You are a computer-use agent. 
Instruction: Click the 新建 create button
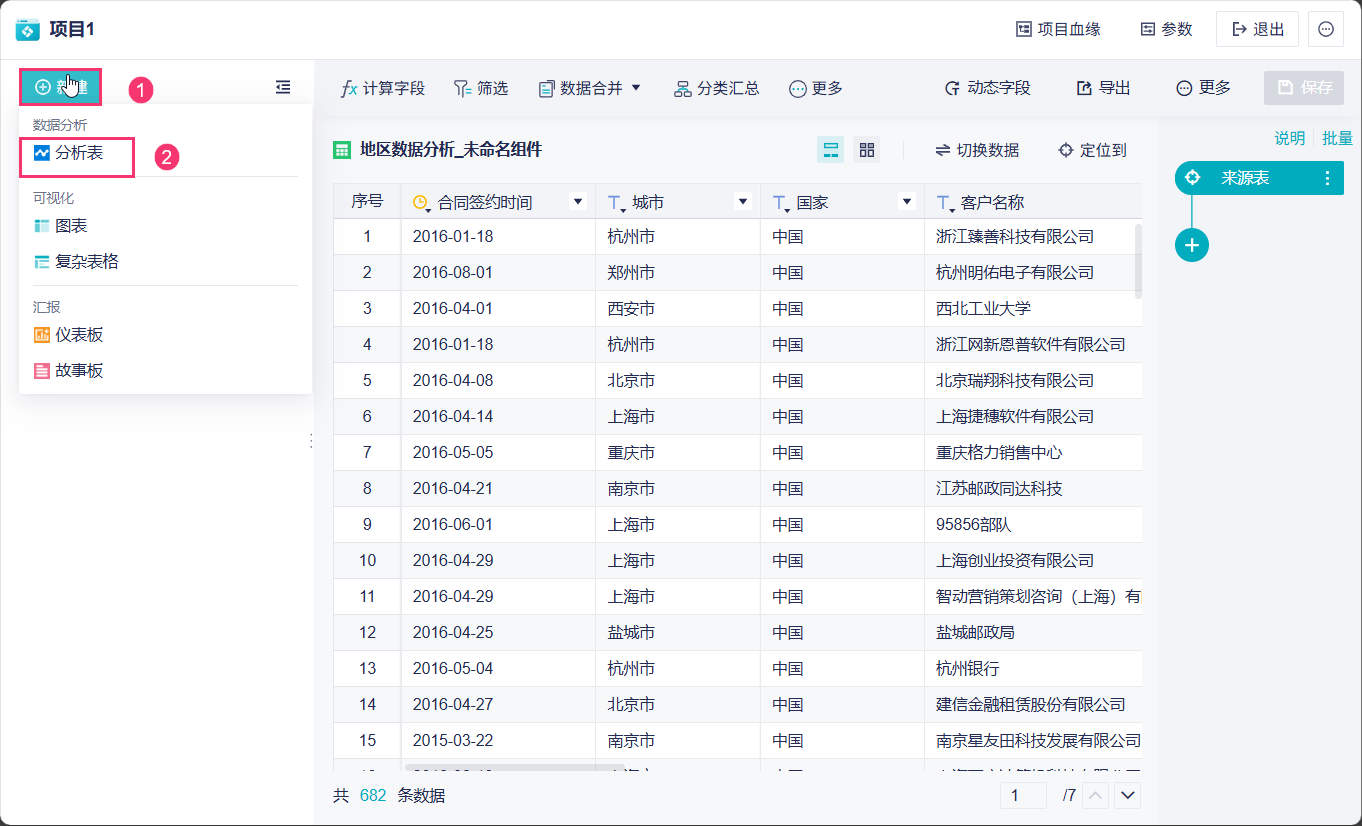coord(60,87)
